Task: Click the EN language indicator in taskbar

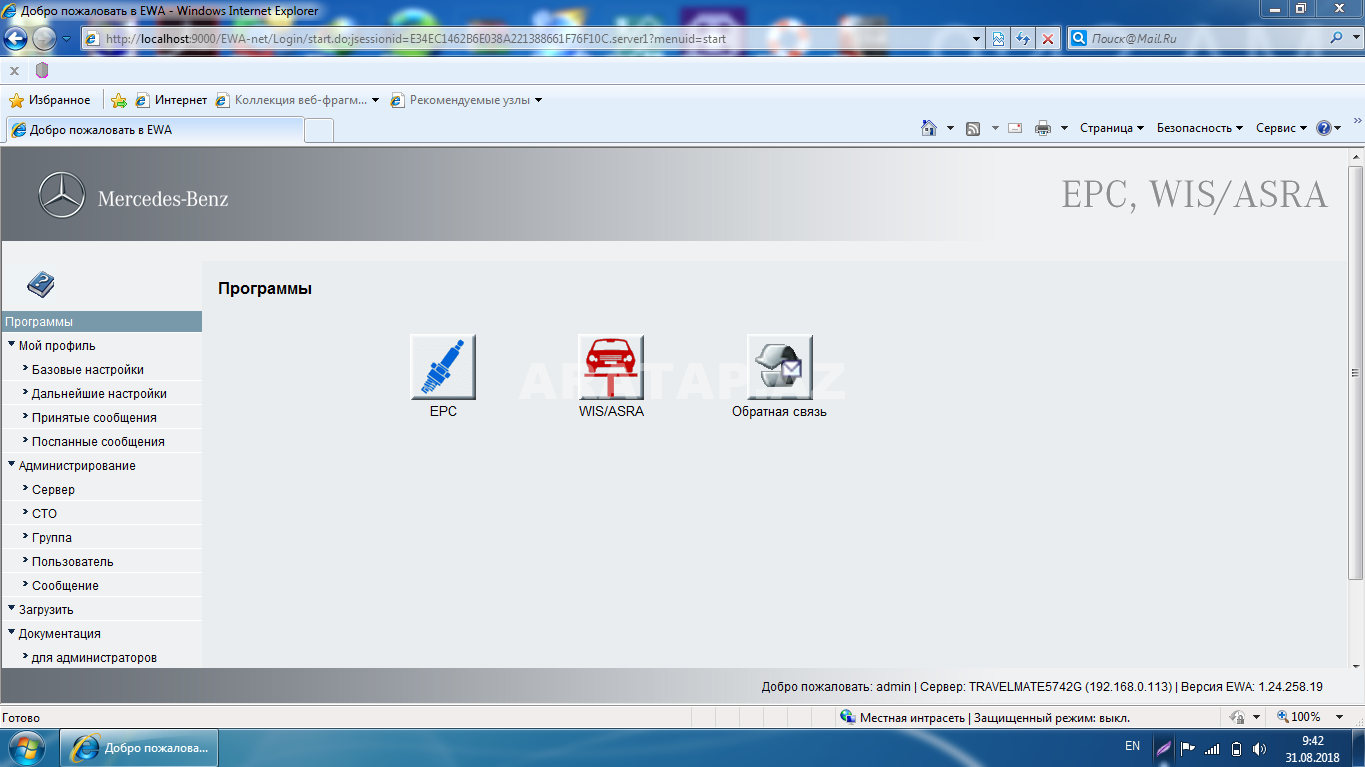Action: click(1132, 746)
